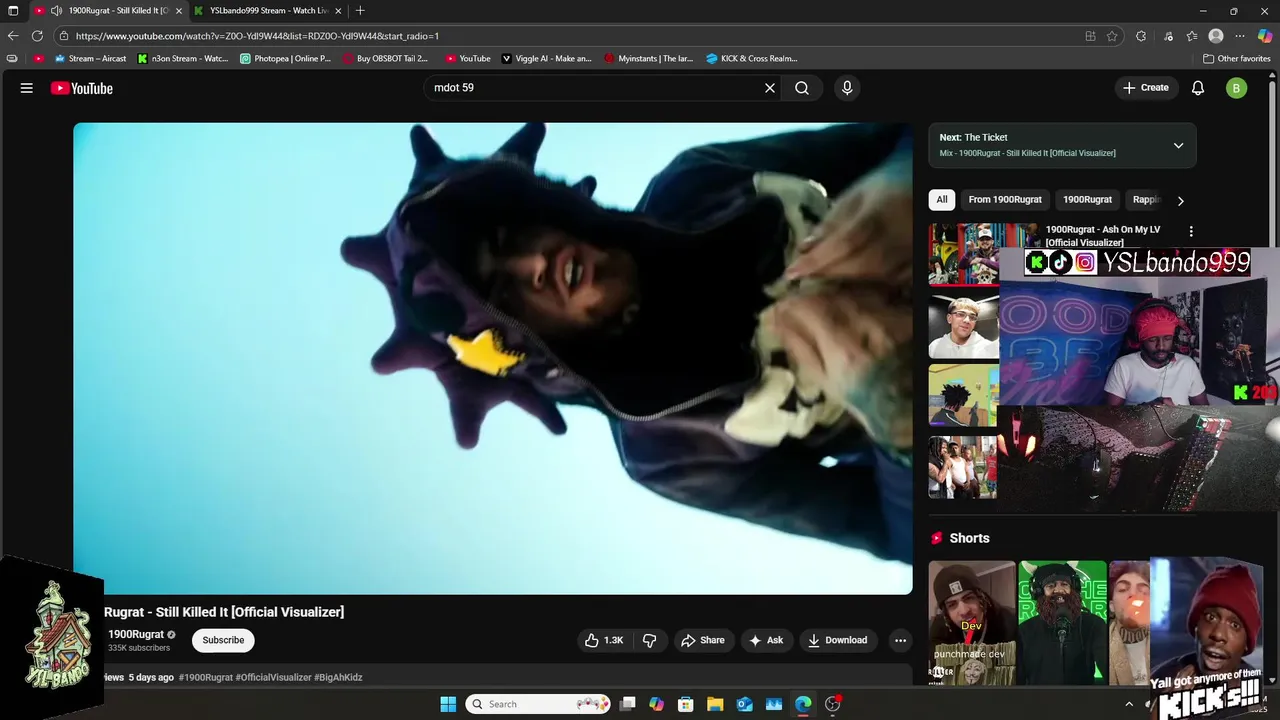Switch to the YSLbando999 Stream tab
The image size is (1280, 720).
[x=266, y=11]
